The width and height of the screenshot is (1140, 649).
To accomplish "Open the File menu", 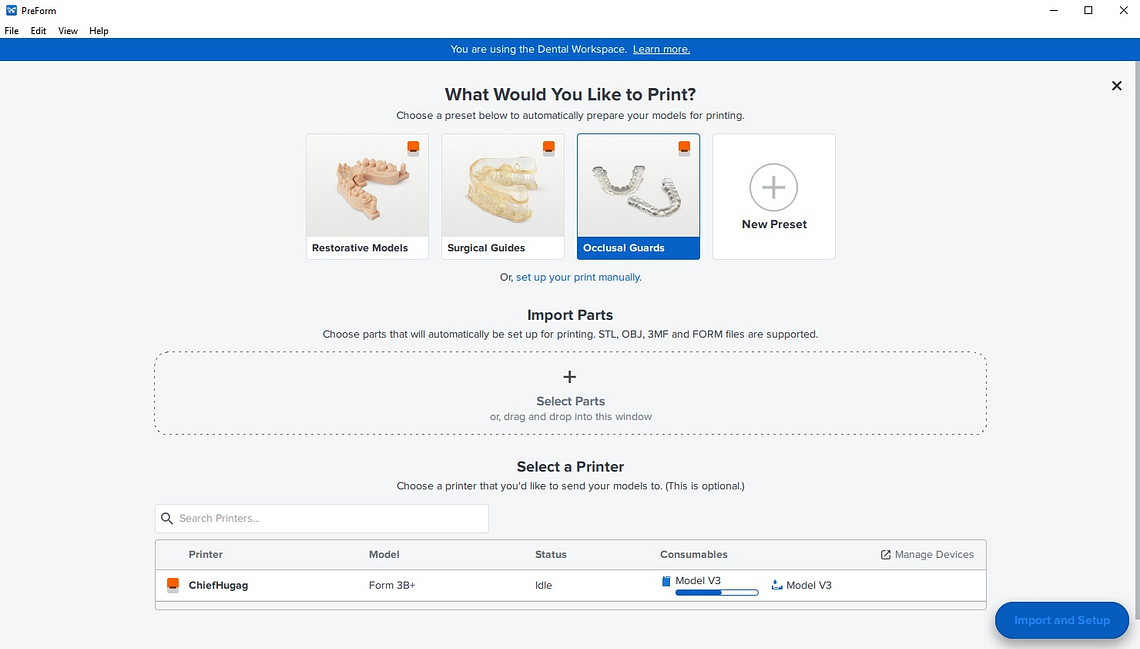I will (12, 31).
